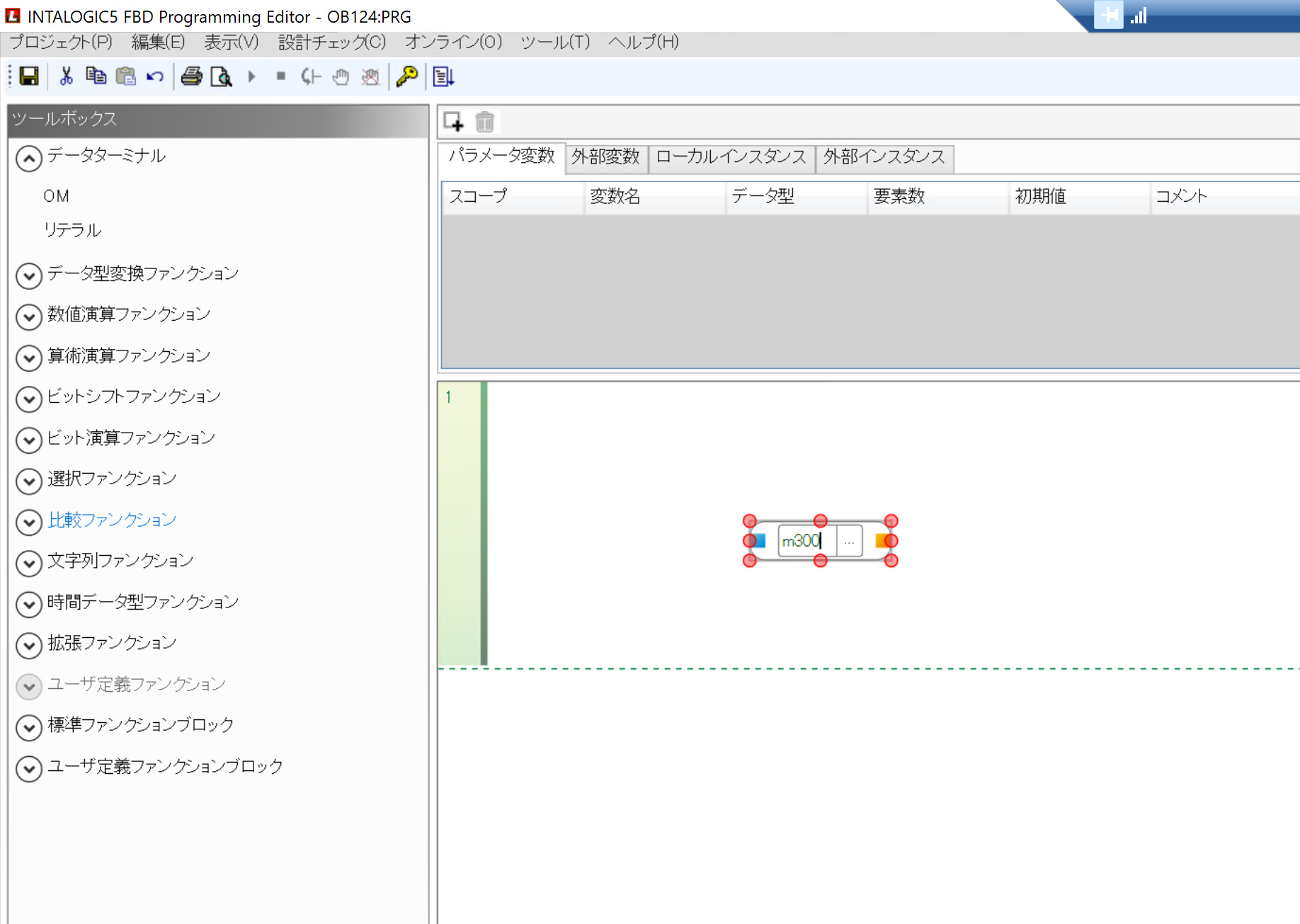
Task: Collapse the データターミナル section
Action: [29, 159]
